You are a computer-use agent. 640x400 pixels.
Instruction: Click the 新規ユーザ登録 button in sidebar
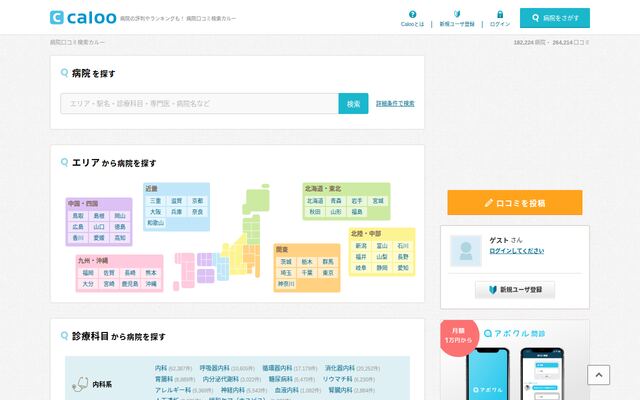tap(515, 289)
